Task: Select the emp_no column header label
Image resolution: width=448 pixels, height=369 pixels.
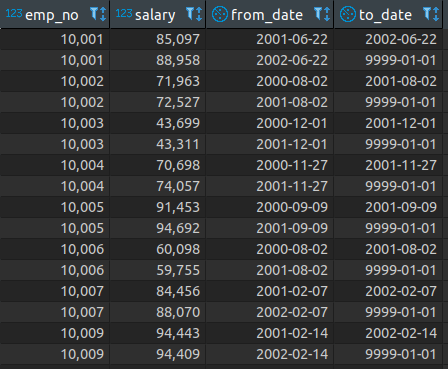Action: point(52,15)
